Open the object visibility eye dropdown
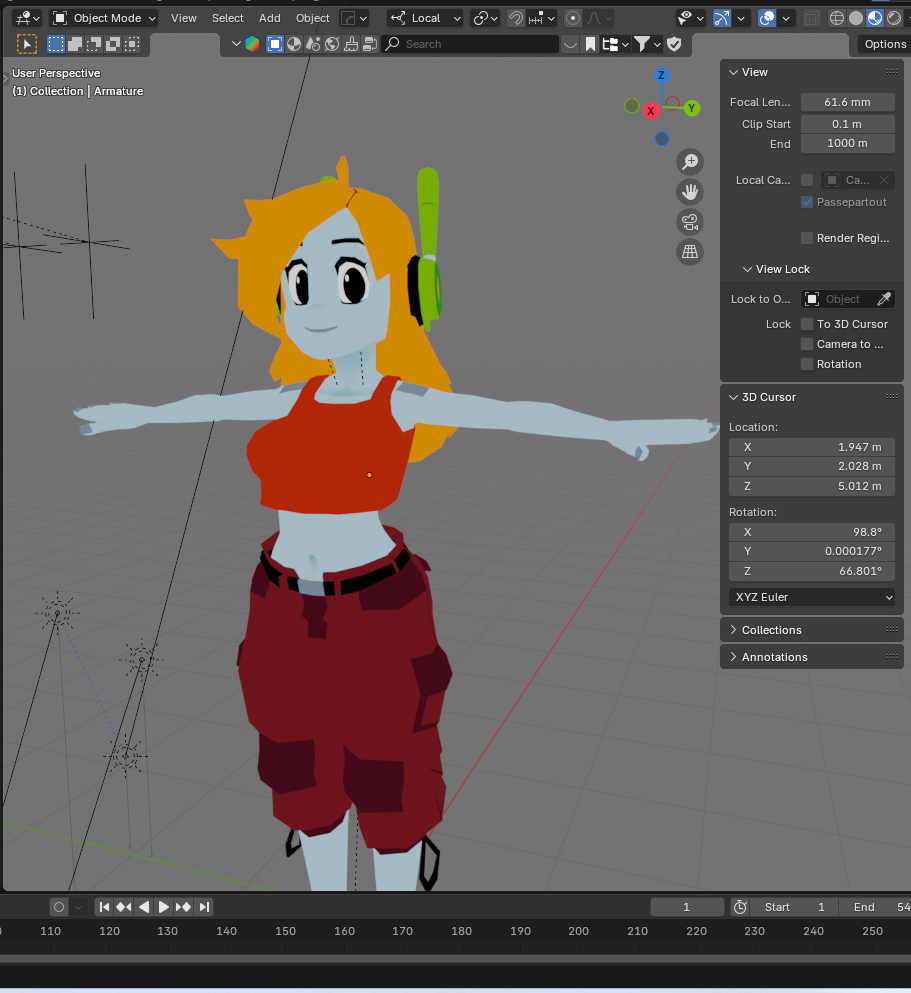The height and width of the screenshot is (993, 911). pos(690,18)
